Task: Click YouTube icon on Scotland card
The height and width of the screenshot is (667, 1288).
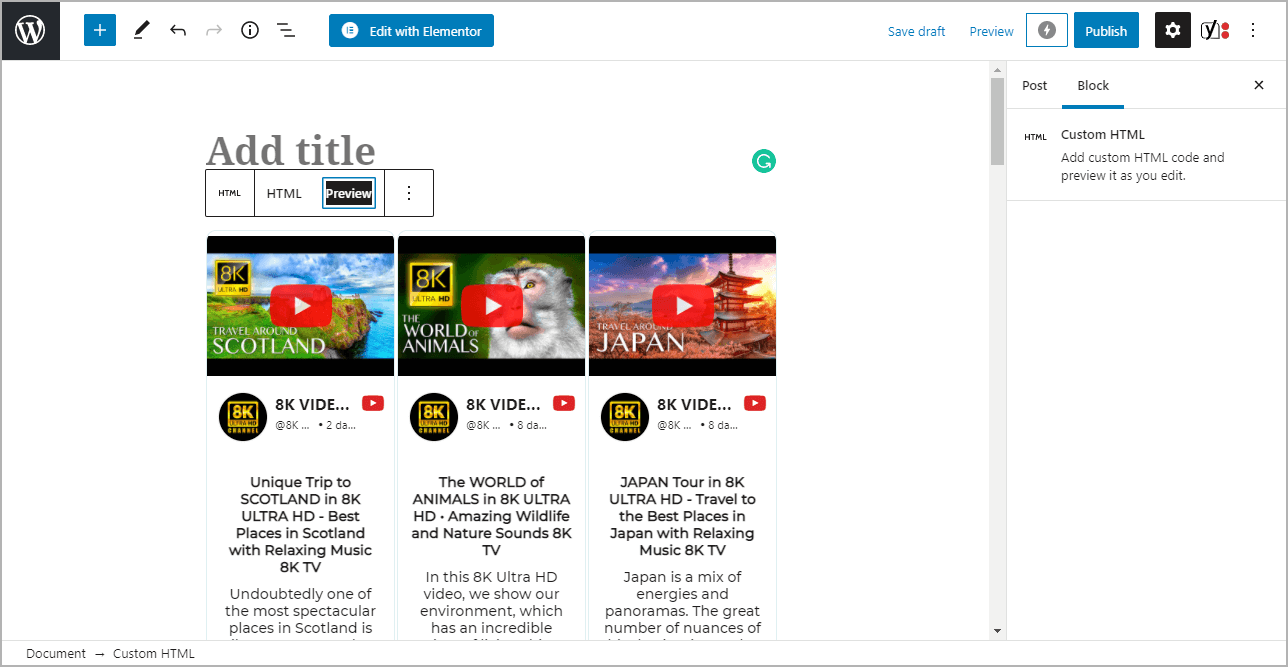Action: coord(373,403)
